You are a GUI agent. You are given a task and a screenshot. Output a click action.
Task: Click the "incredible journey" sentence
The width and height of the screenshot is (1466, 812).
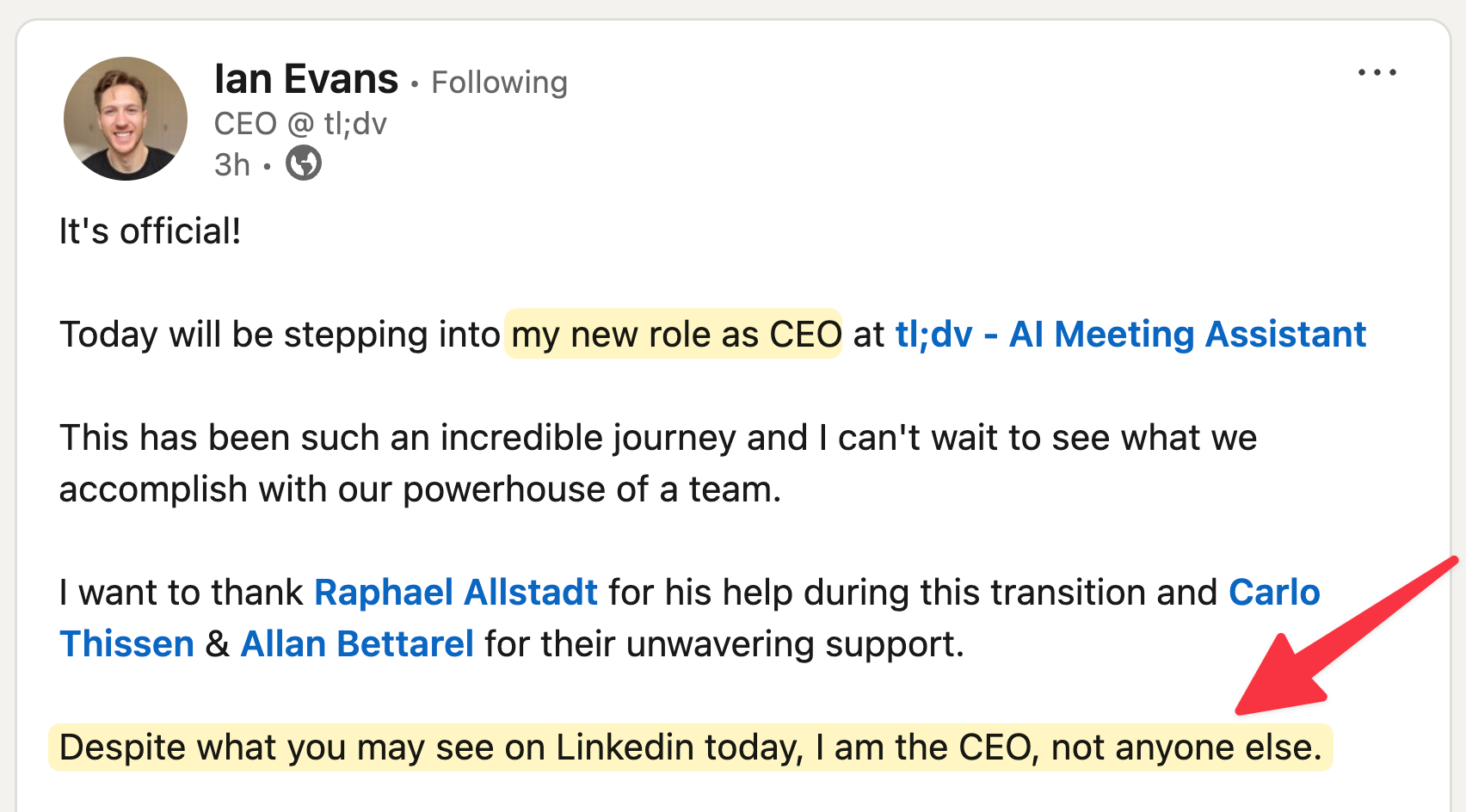pos(658,438)
